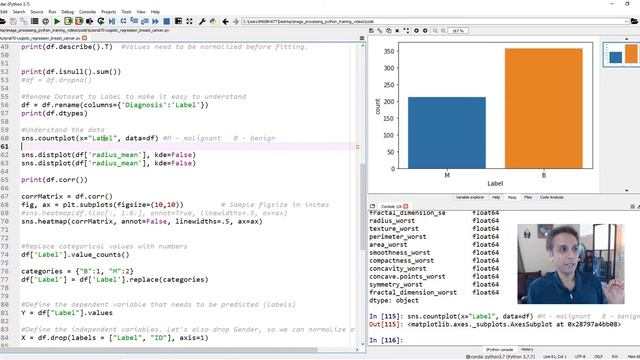Open the View menu
640x360 pixels.
pos(141,12)
